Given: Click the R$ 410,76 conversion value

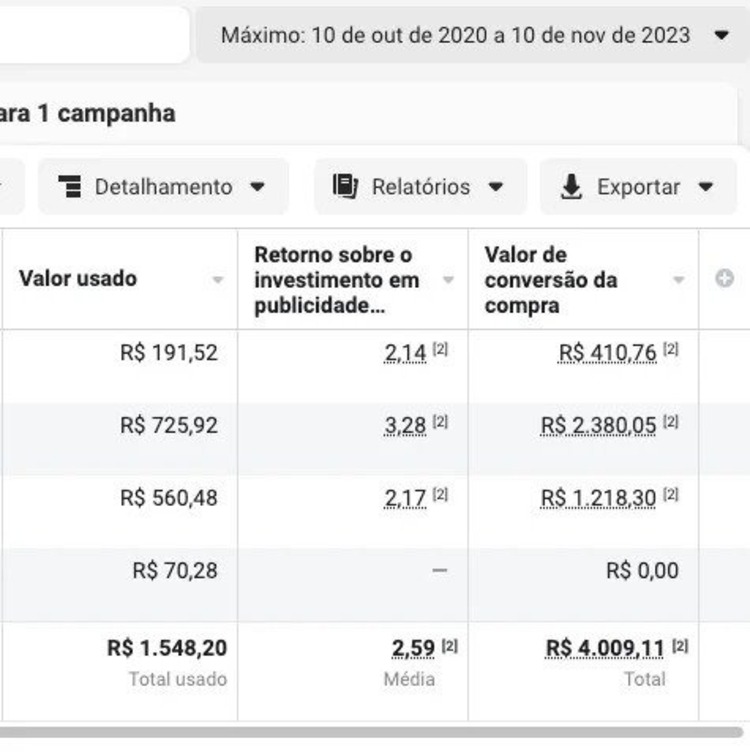Looking at the screenshot, I should pyautogui.click(x=607, y=353).
